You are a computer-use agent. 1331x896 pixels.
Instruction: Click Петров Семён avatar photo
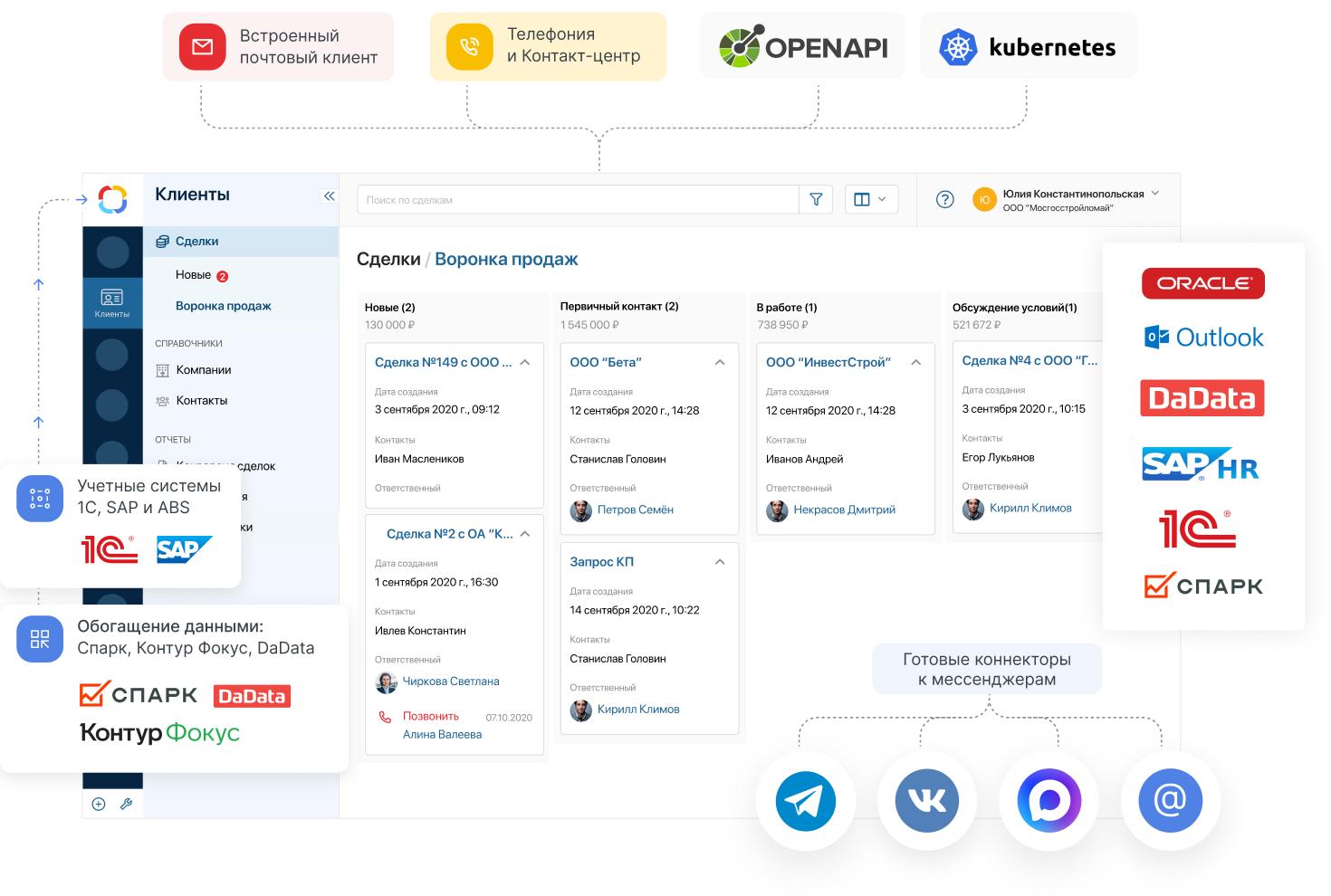(580, 510)
